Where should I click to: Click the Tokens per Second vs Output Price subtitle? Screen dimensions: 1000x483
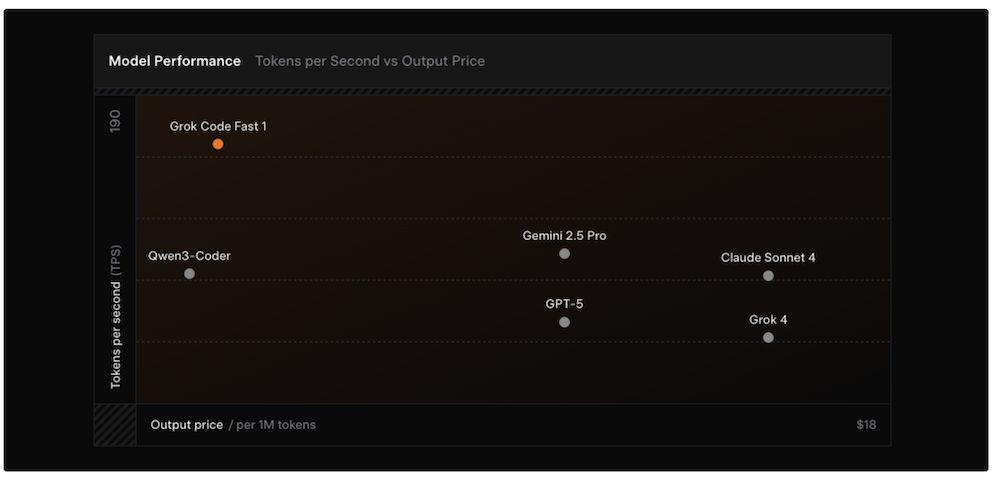point(370,61)
